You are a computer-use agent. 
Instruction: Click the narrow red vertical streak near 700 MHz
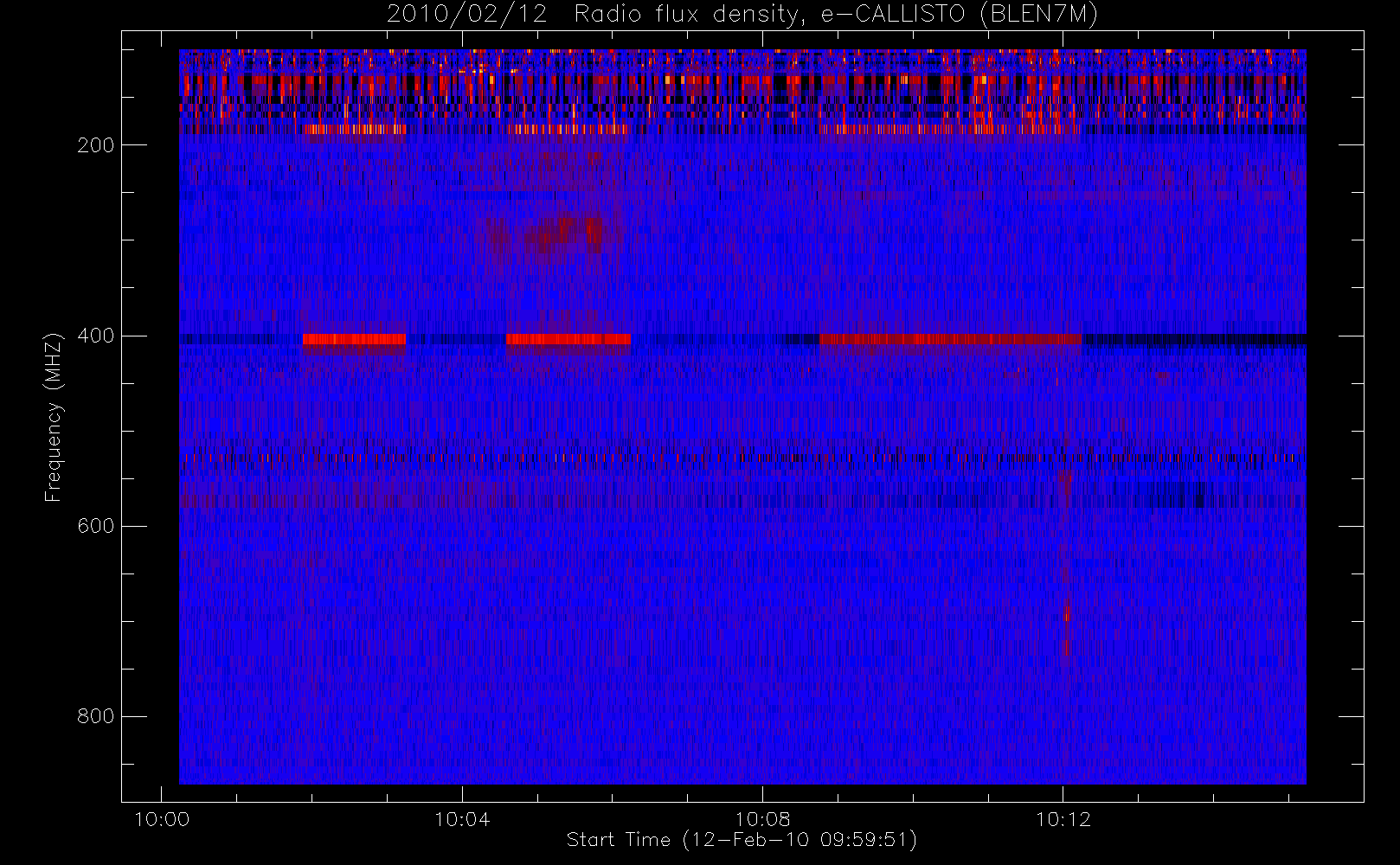tap(1067, 625)
